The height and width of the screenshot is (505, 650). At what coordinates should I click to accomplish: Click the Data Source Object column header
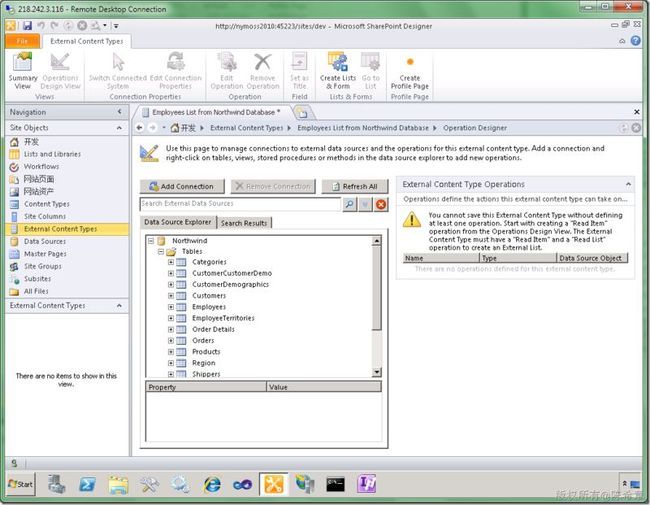(592, 258)
